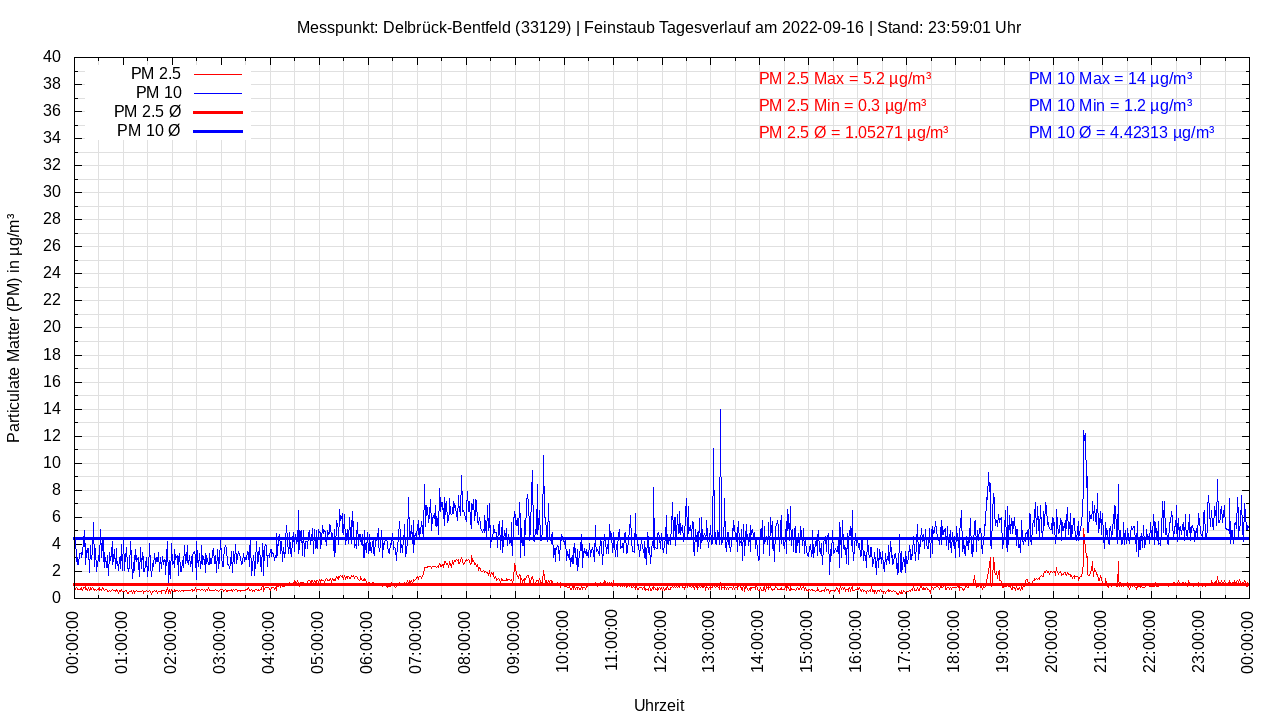Click the thick blue PM 10 Ø legend line
The image size is (1280, 720).
click(218, 131)
